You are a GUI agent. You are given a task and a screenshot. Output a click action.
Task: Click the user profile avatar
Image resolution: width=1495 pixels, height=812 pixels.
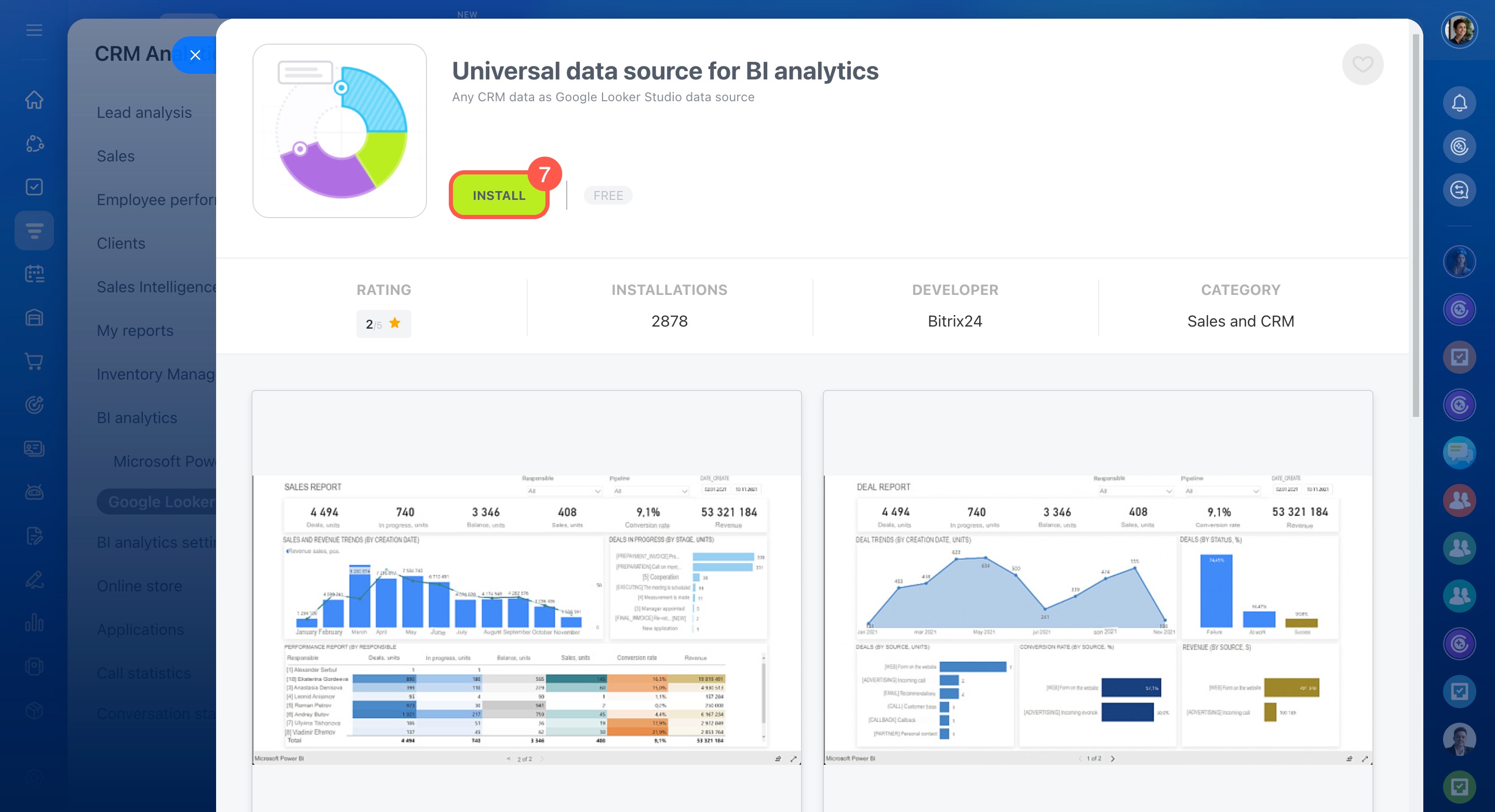(x=1459, y=30)
